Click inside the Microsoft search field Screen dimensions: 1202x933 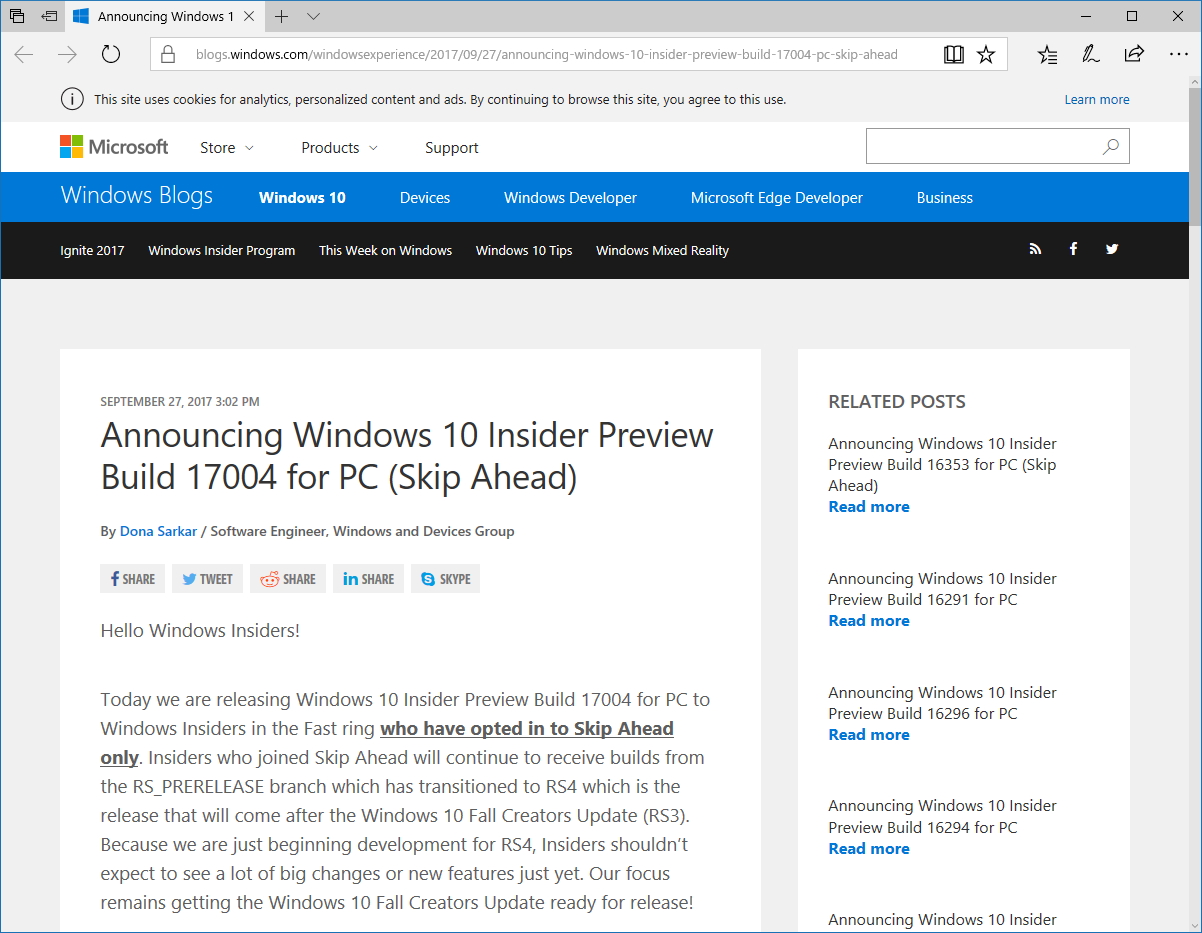[985, 146]
